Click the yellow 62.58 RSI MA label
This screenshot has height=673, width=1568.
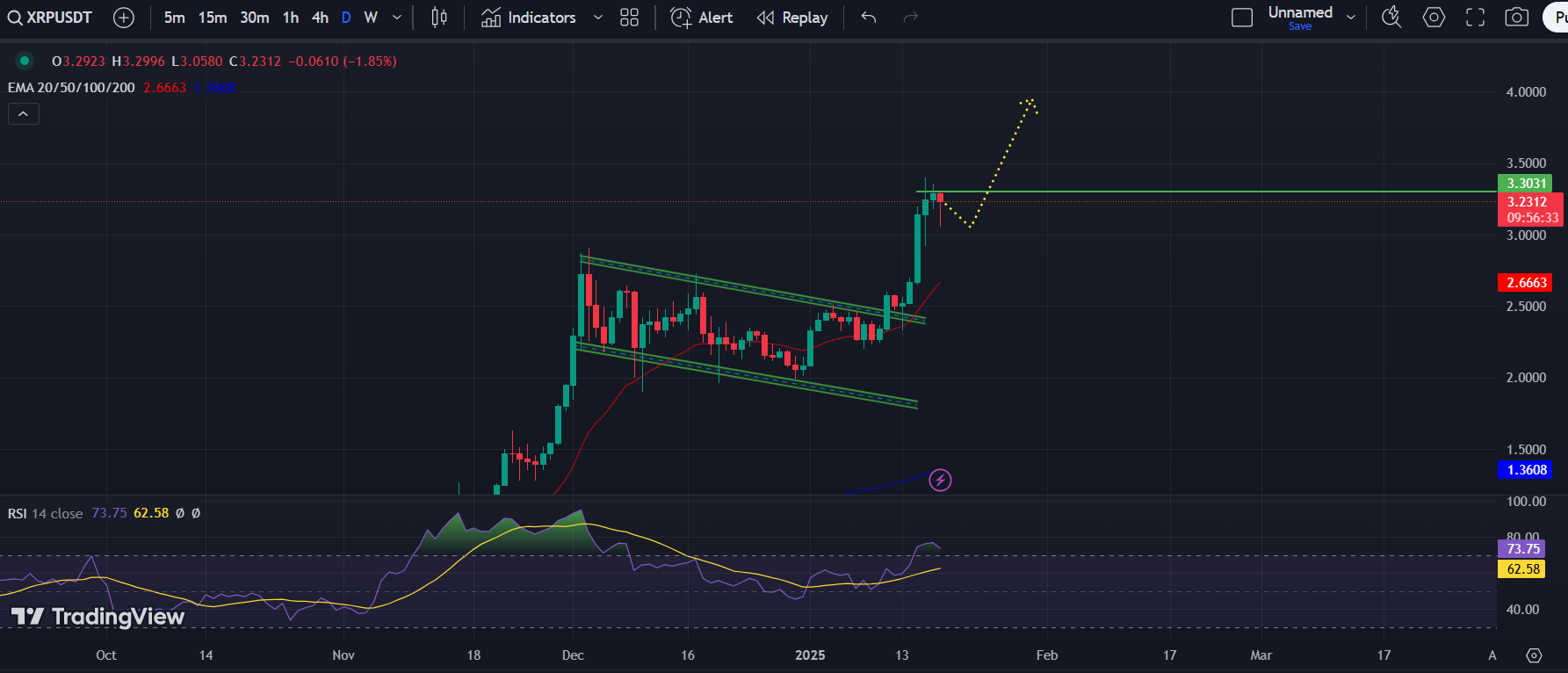click(1523, 569)
